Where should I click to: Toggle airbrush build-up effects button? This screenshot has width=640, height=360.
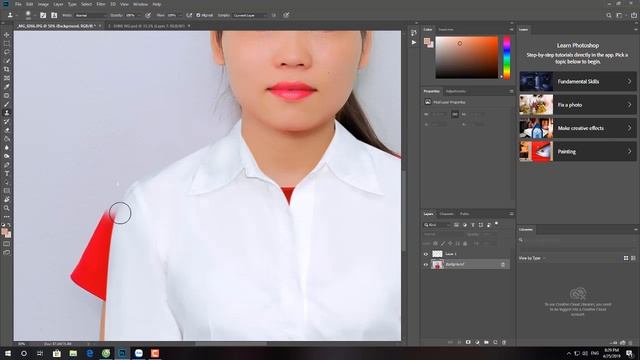coord(189,15)
